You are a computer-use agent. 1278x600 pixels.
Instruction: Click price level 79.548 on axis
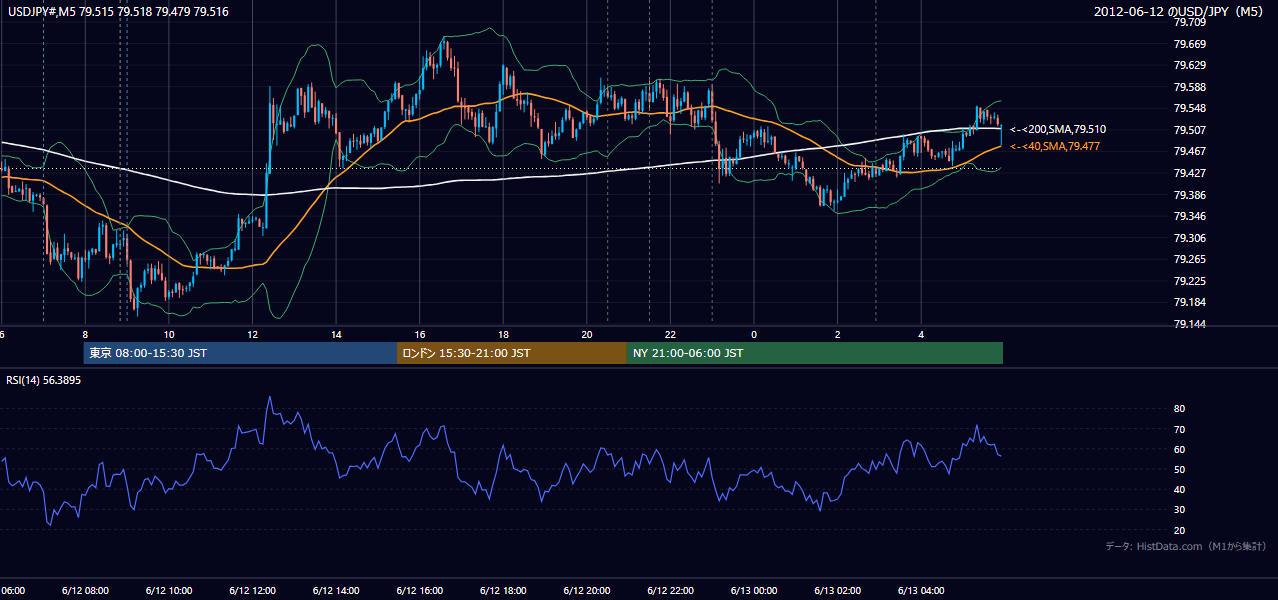tap(1190, 108)
